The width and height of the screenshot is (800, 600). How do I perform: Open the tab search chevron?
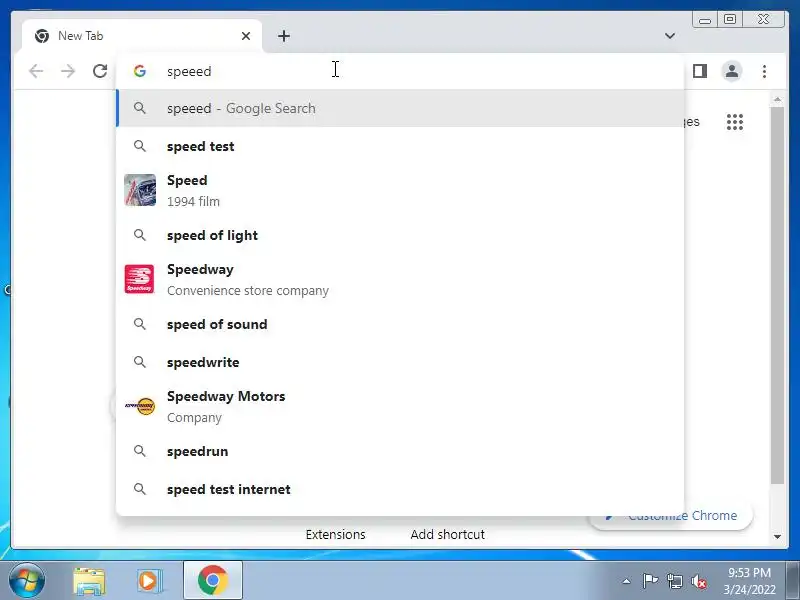pos(670,36)
